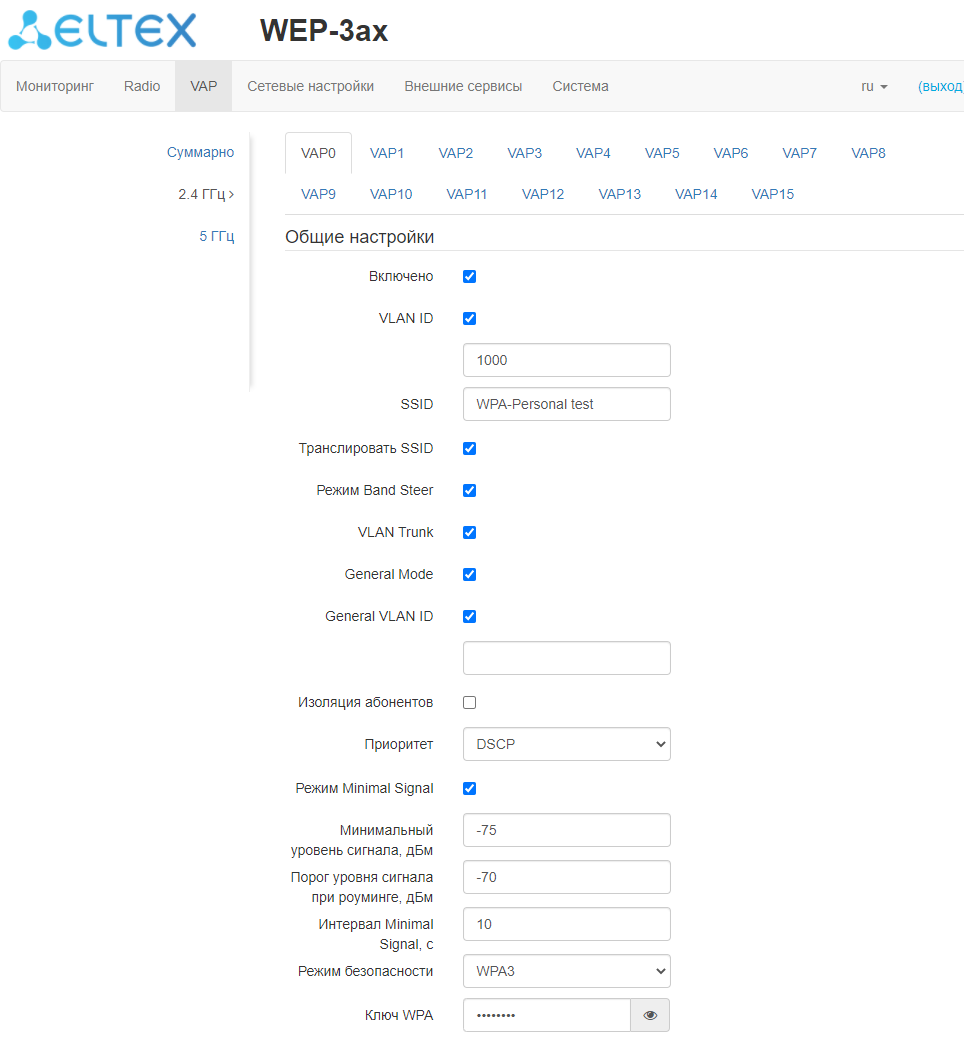Open the Мониторинг menu
This screenshot has height=1039, width=964.
(55, 86)
